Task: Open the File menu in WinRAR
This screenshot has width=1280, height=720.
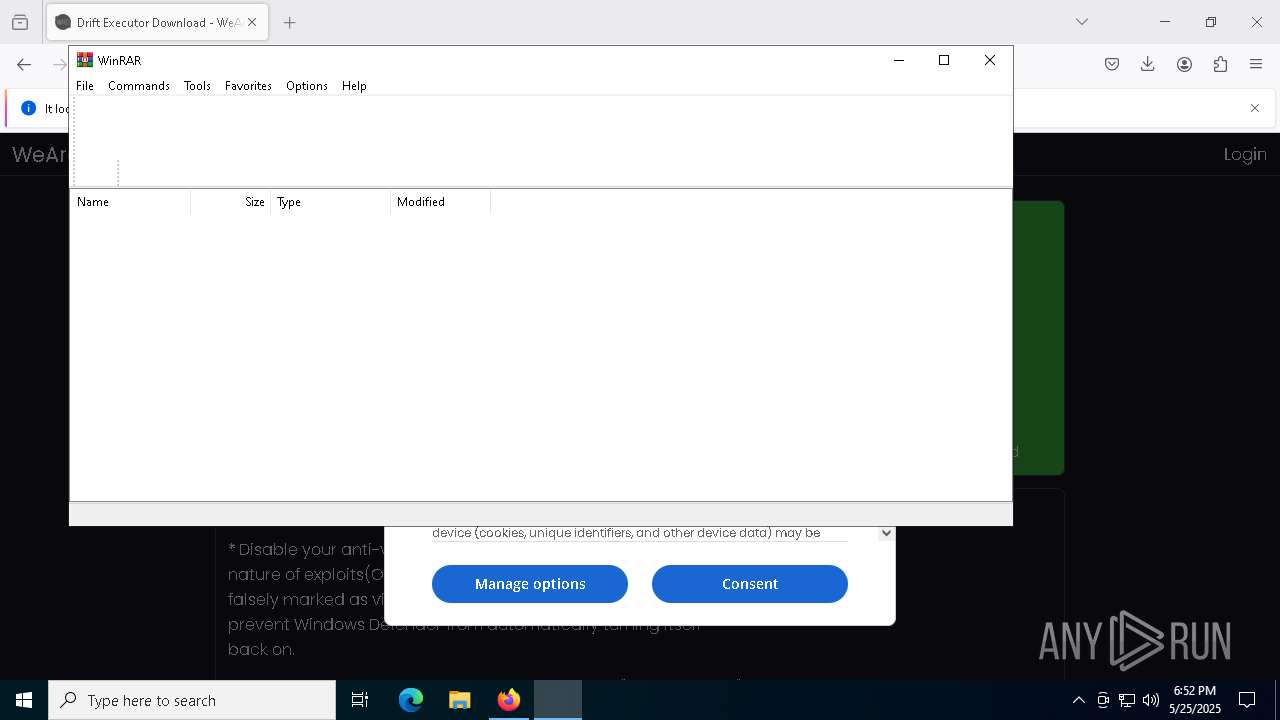Action: pos(85,86)
